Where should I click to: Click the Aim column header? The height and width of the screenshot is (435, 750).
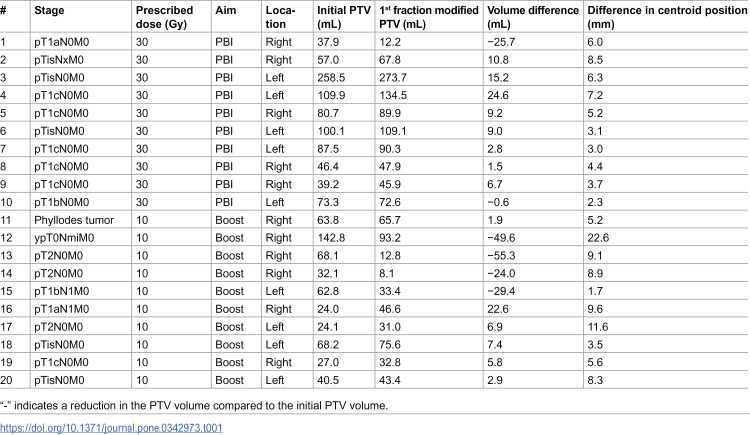pyautogui.click(x=226, y=11)
